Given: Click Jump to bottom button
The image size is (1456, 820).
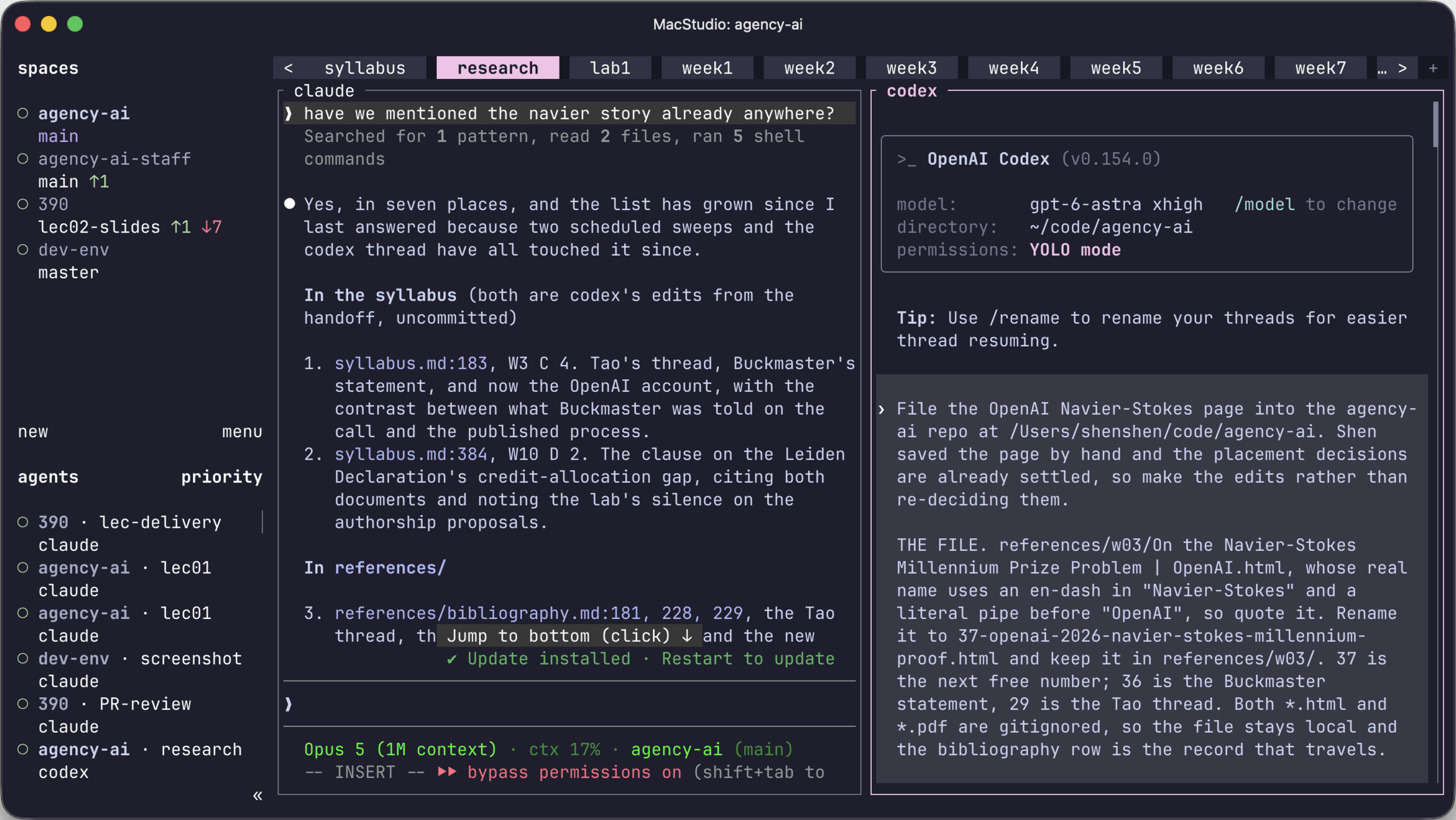Looking at the screenshot, I should click(x=569, y=636).
